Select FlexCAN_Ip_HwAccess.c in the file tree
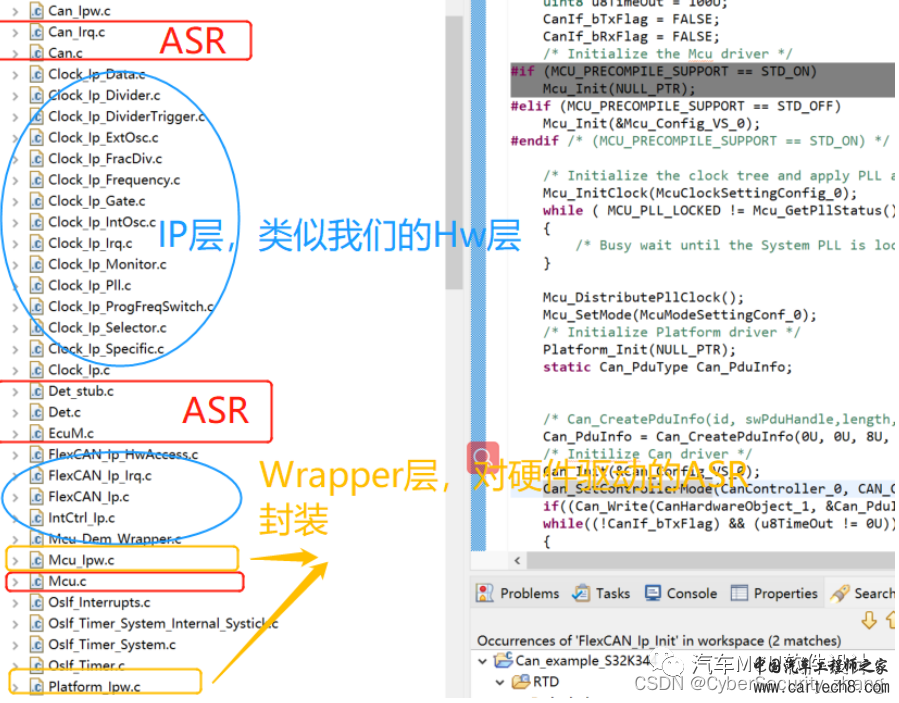This screenshot has height=703, width=899. click(x=123, y=455)
